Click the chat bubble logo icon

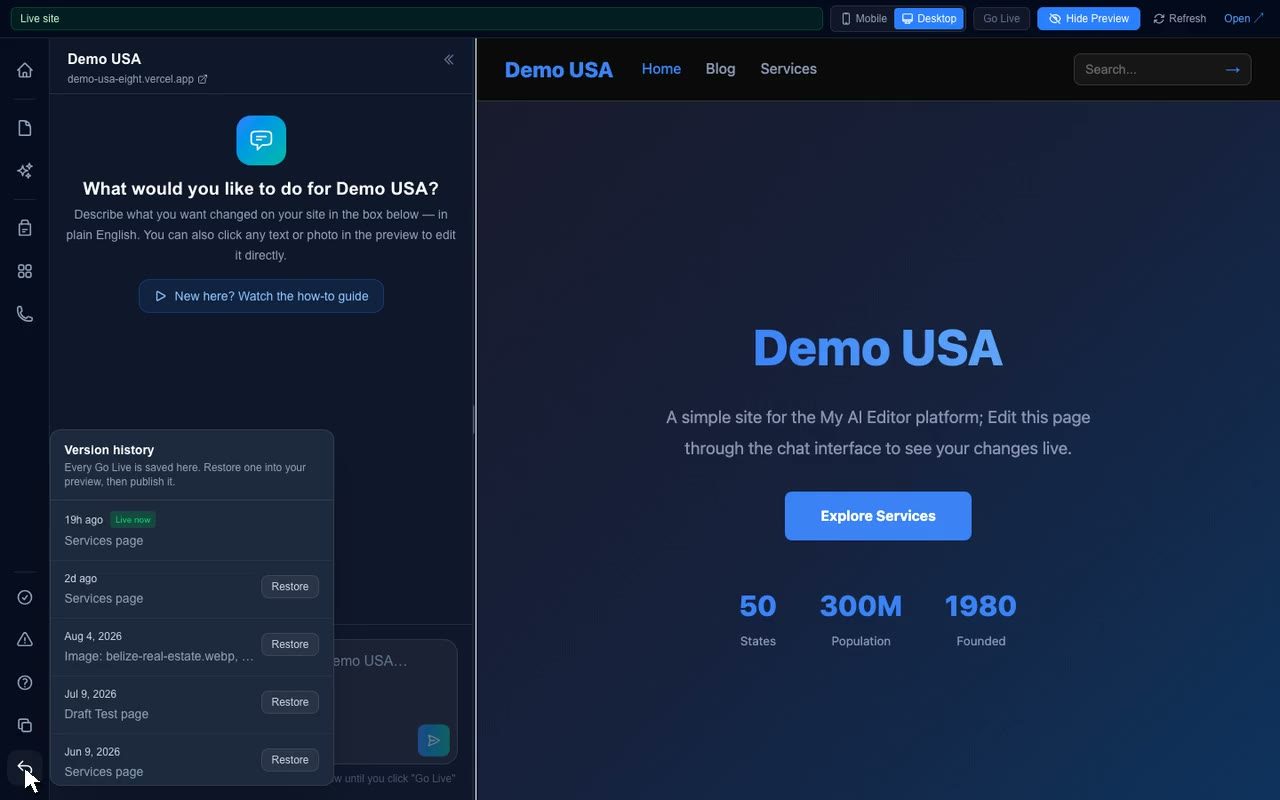click(261, 140)
